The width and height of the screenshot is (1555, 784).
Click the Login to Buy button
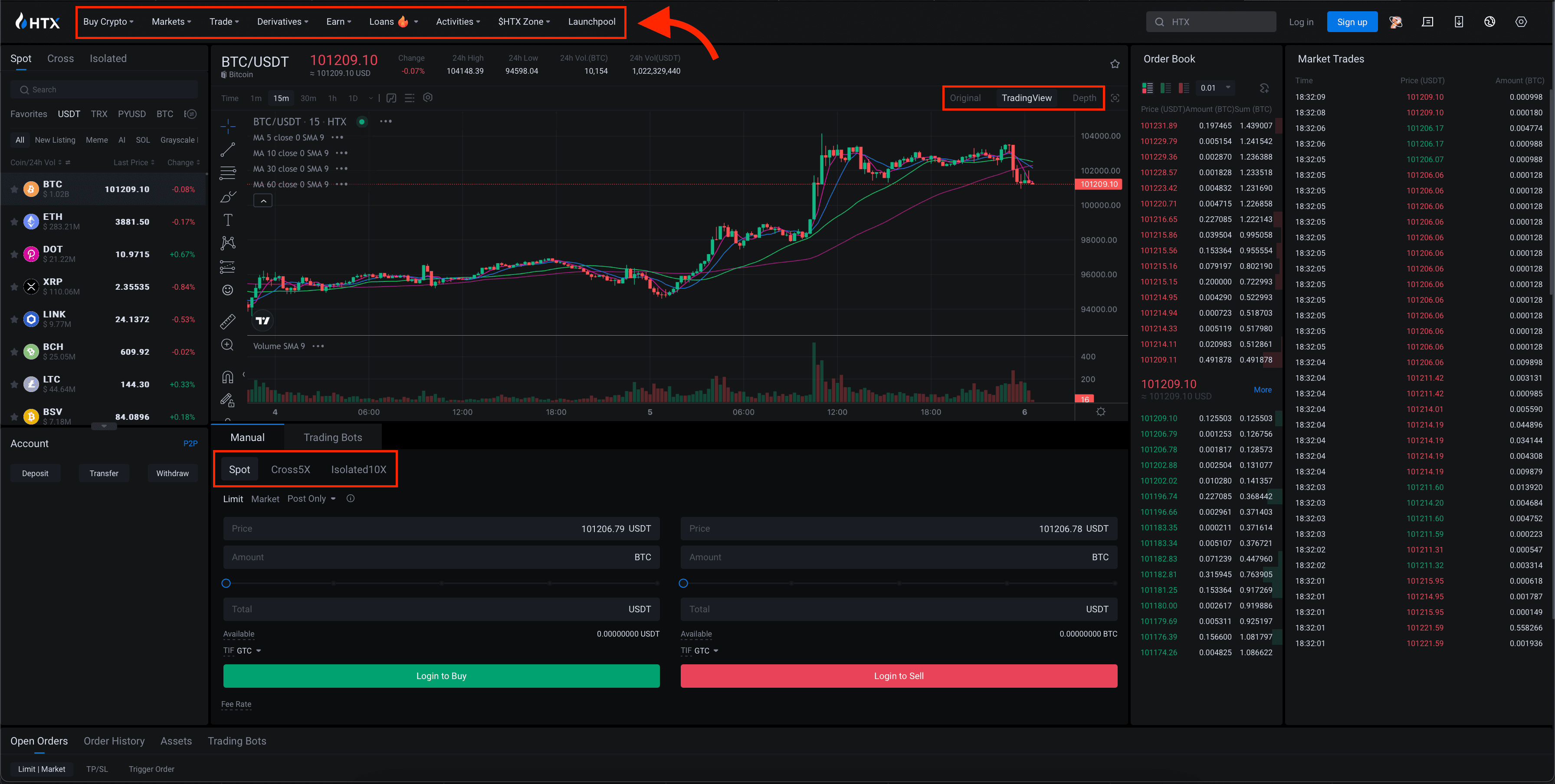[441, 676]
